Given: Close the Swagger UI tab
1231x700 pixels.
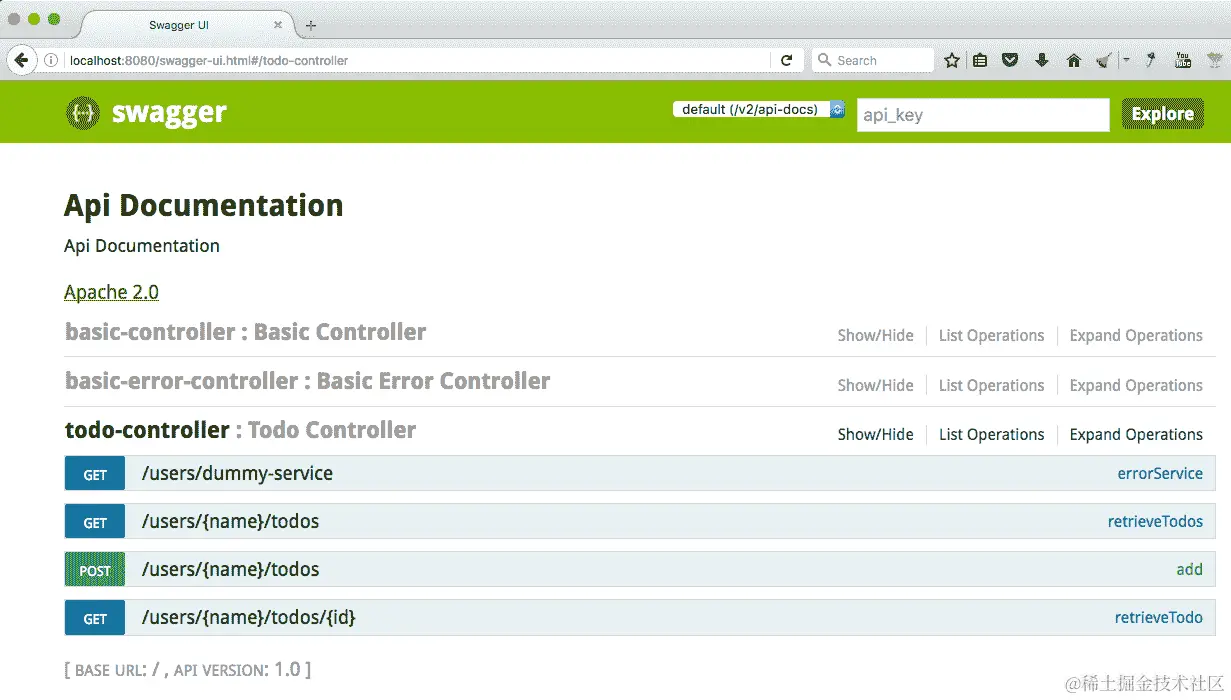Looking at the screenshot, I should tap(278, 25).
